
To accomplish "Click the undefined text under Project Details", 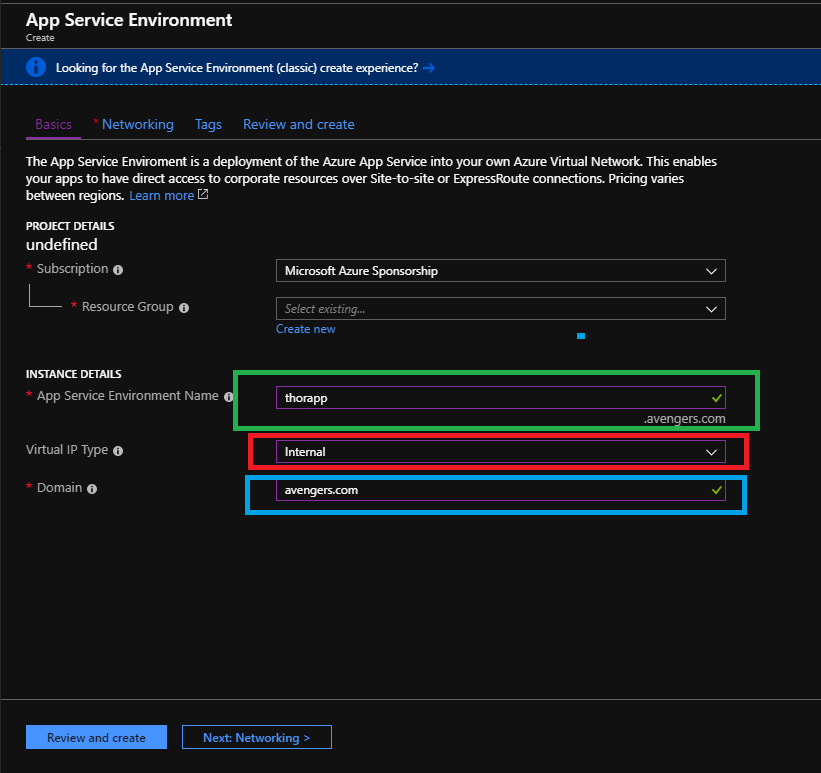I will coord(62,245).
